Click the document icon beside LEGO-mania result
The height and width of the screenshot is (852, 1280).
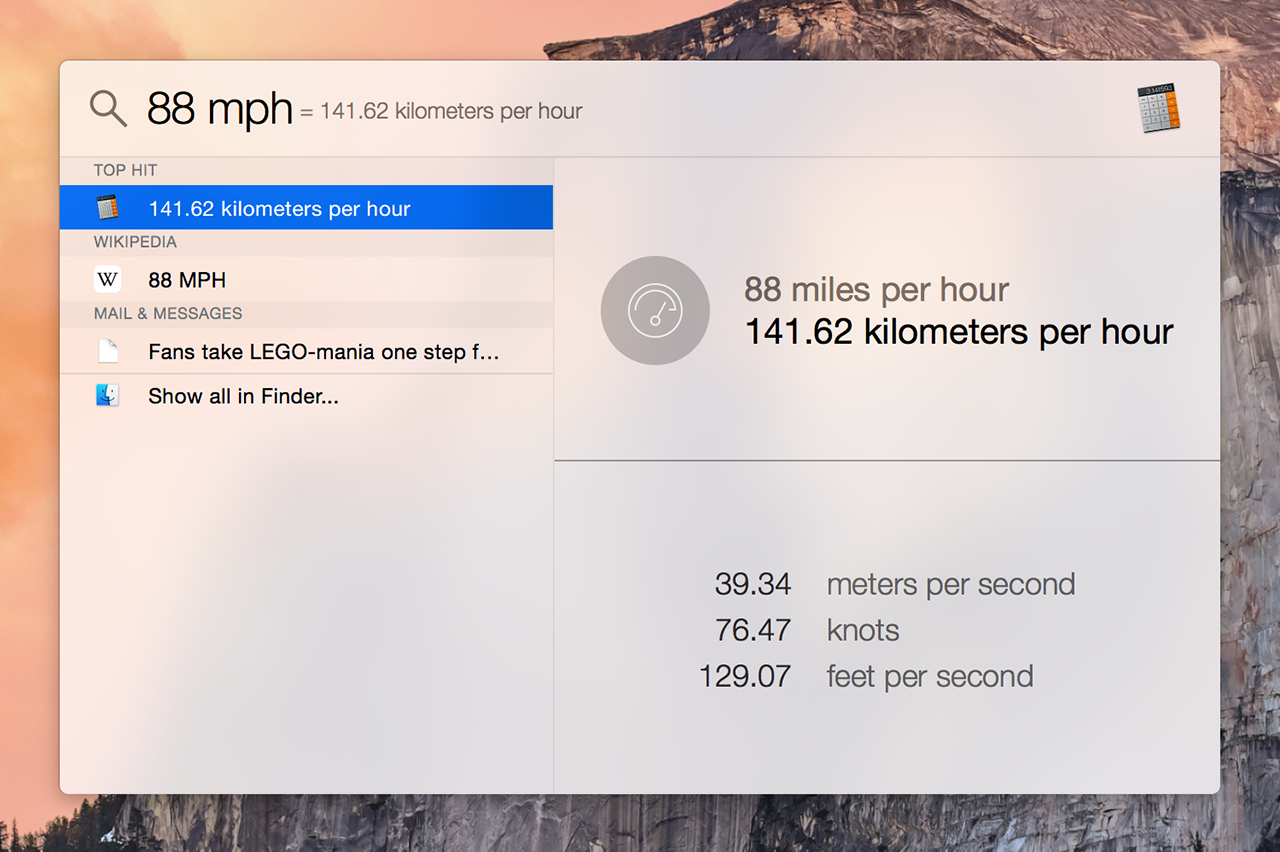click(x=107, y=352)
